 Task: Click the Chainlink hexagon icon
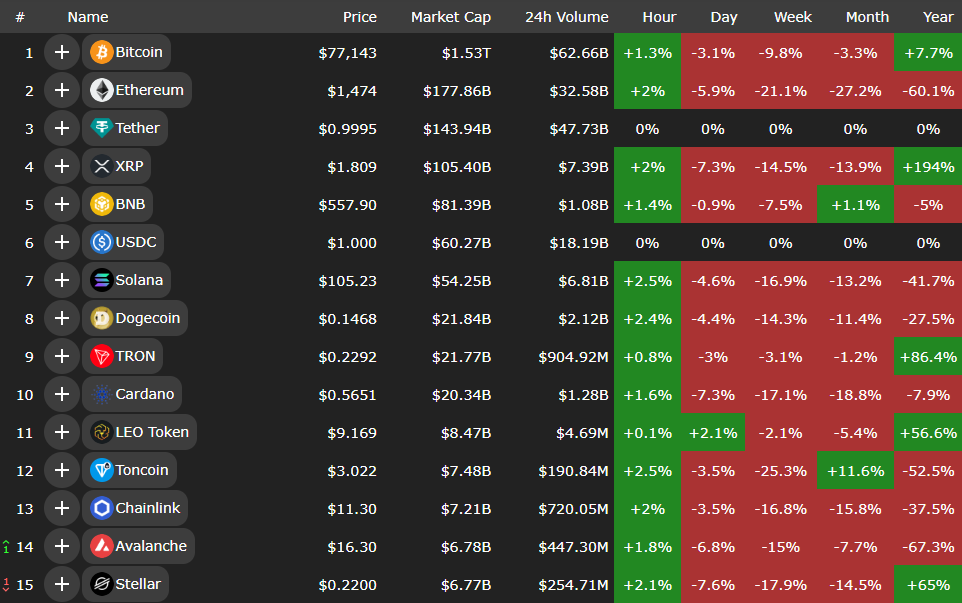(x=102, y=508)
